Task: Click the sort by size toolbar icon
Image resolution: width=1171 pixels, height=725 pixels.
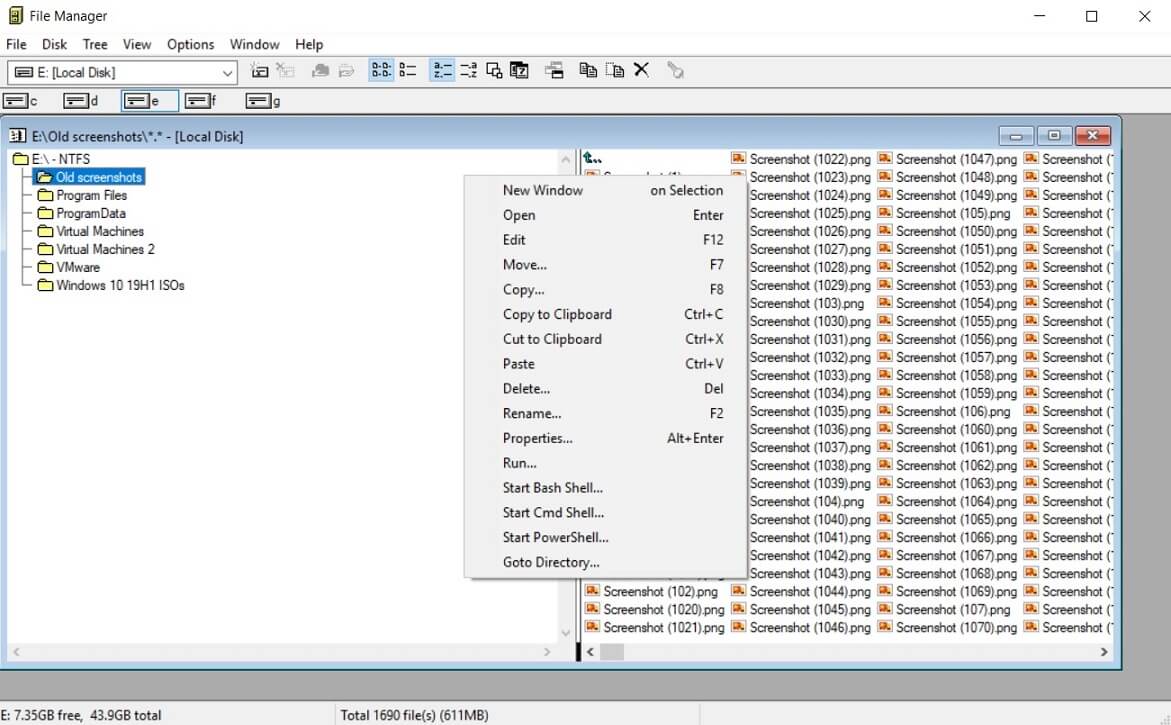Action: pyautogui.click(x=493, y=71)
